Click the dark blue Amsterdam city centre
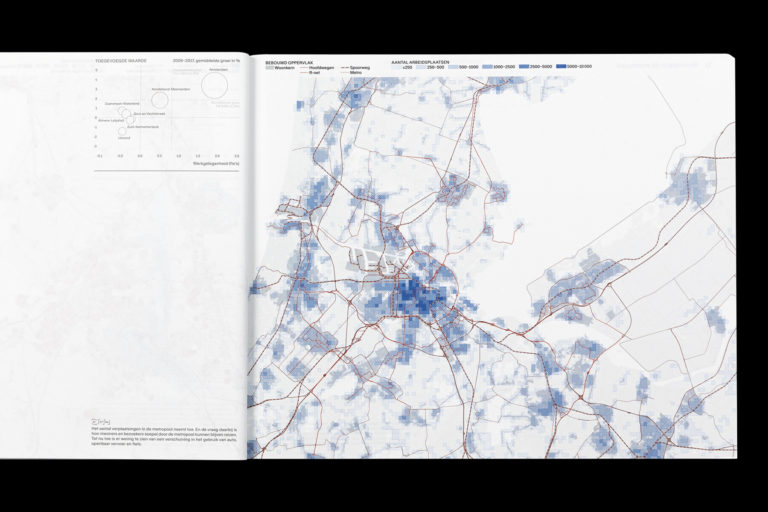 (x=415, y=295)
